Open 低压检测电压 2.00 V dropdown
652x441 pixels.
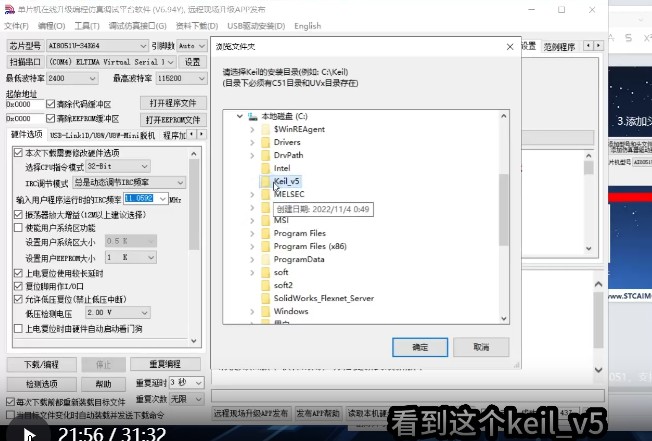tap(145, 313)
